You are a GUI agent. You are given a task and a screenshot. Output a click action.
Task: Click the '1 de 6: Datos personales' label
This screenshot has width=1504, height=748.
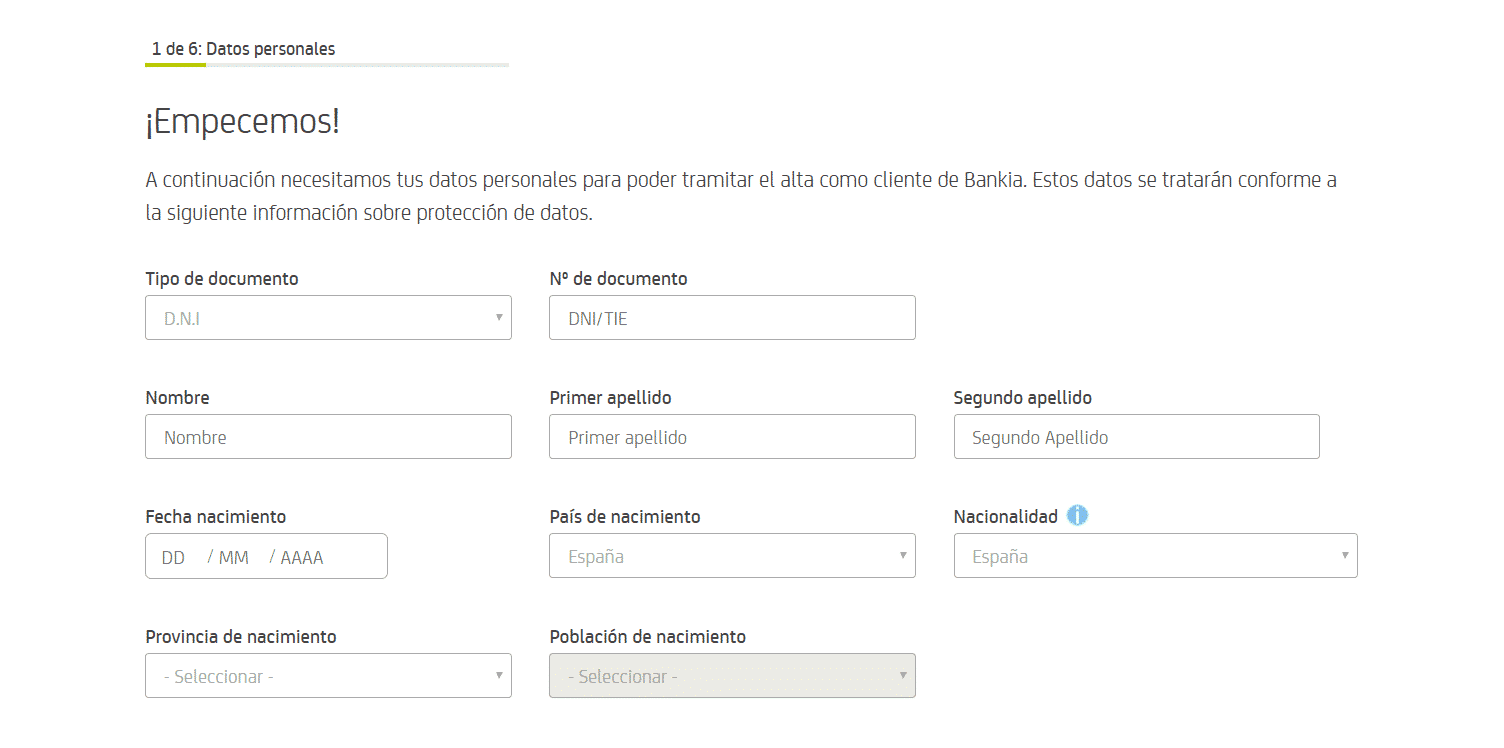coord(243,49)
